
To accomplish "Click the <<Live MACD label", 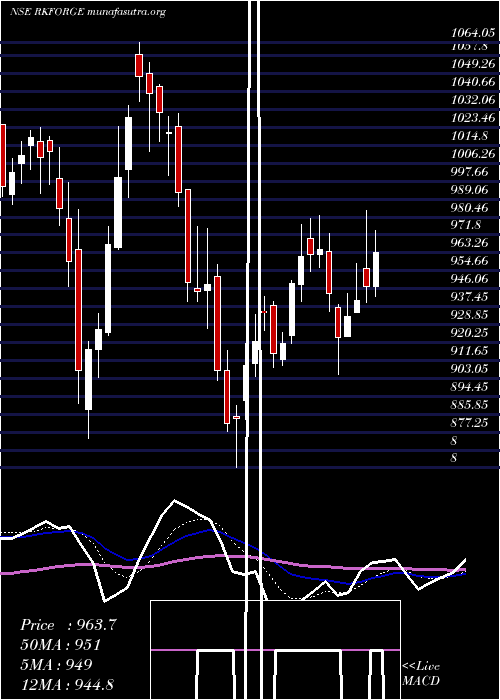I will (421, 673).
